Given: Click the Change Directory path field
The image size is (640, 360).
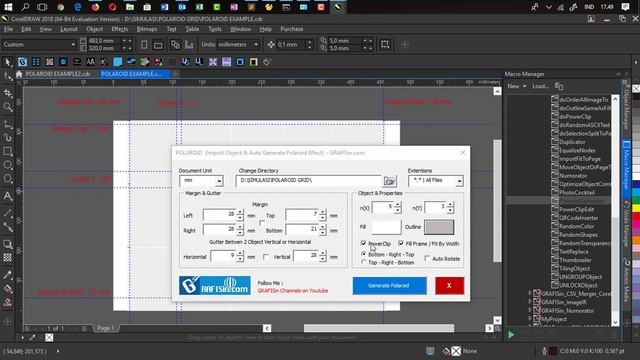Looking at the screenshot, I should pyautogui.click(x=309, y=180).
